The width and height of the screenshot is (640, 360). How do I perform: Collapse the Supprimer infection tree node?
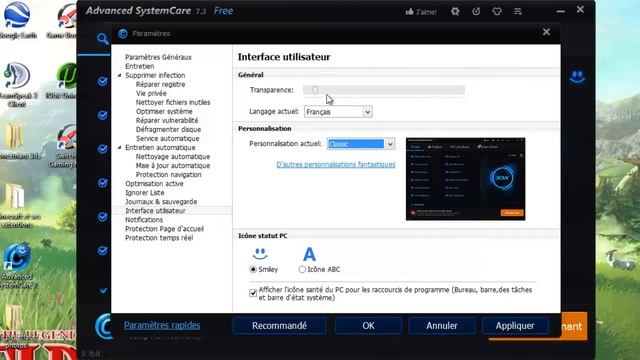pos(120,76)
